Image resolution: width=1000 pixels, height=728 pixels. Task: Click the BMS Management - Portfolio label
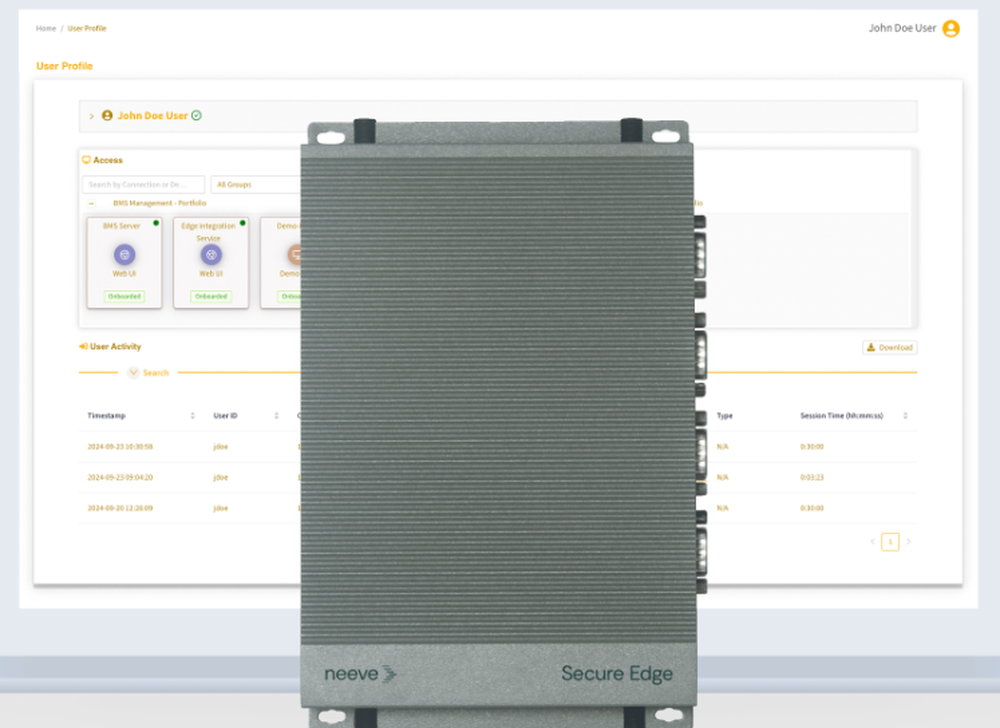[159, 203]
